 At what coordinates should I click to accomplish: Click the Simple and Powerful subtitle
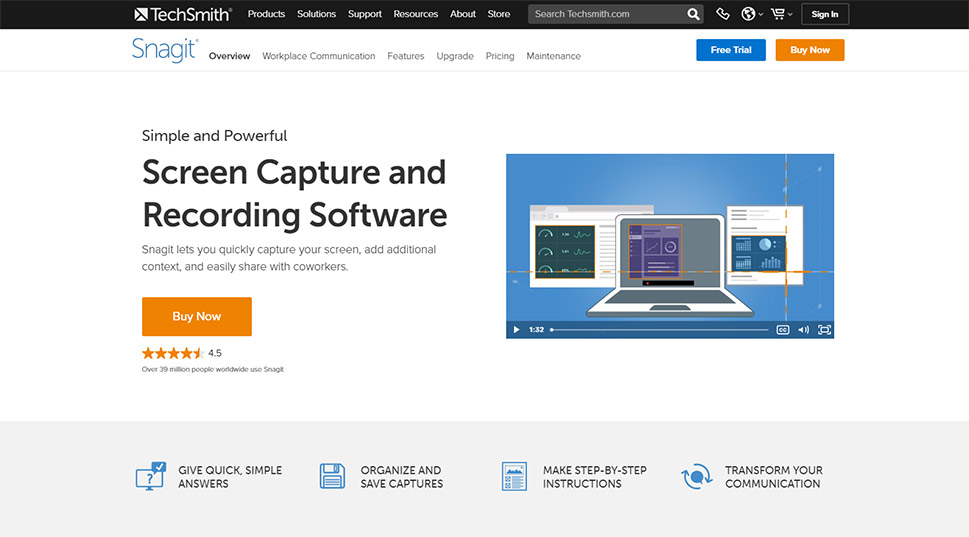(214, 136)
